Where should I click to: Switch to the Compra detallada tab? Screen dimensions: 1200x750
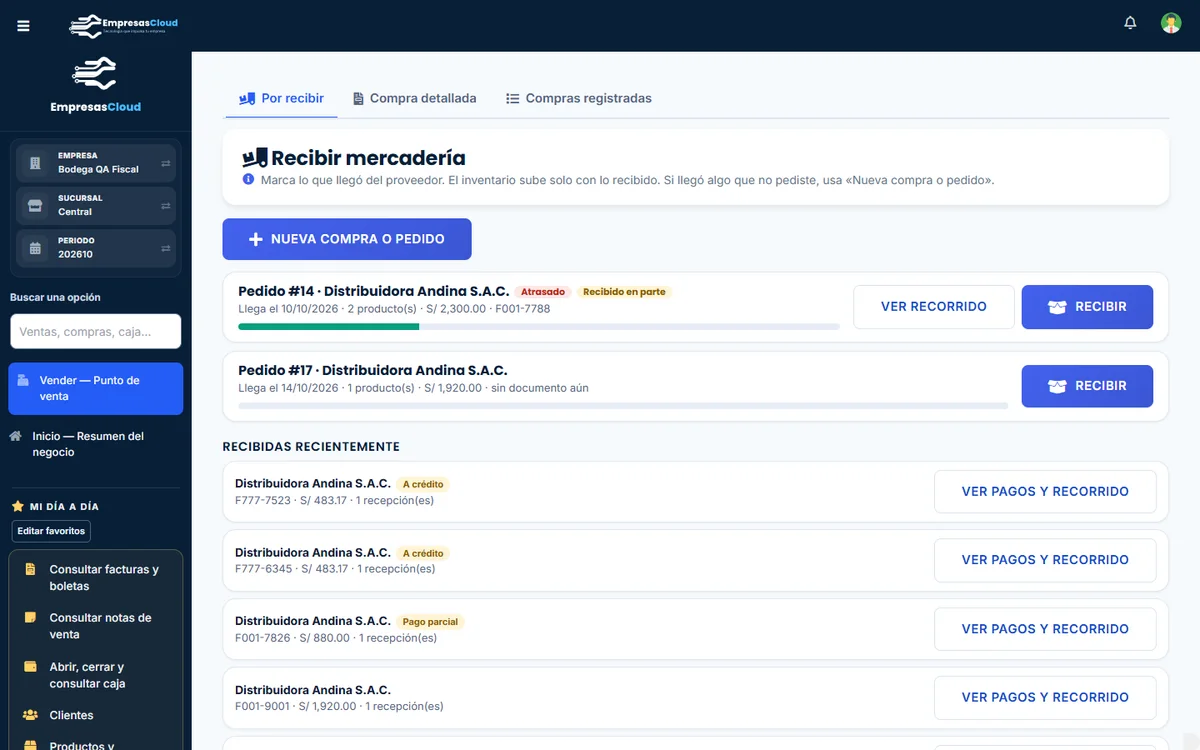pos(414,98)
